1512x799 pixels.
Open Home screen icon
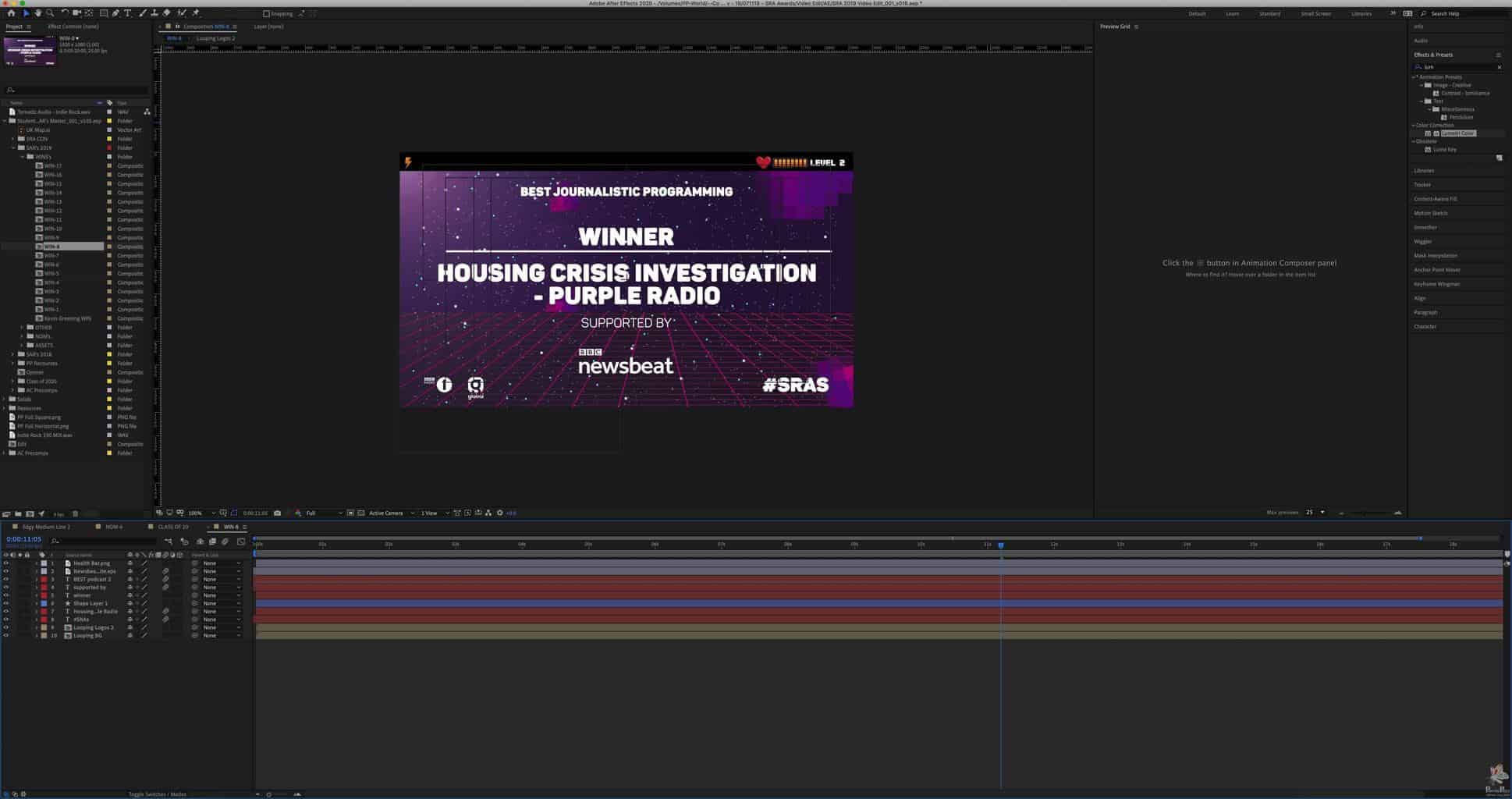point(11,13)
